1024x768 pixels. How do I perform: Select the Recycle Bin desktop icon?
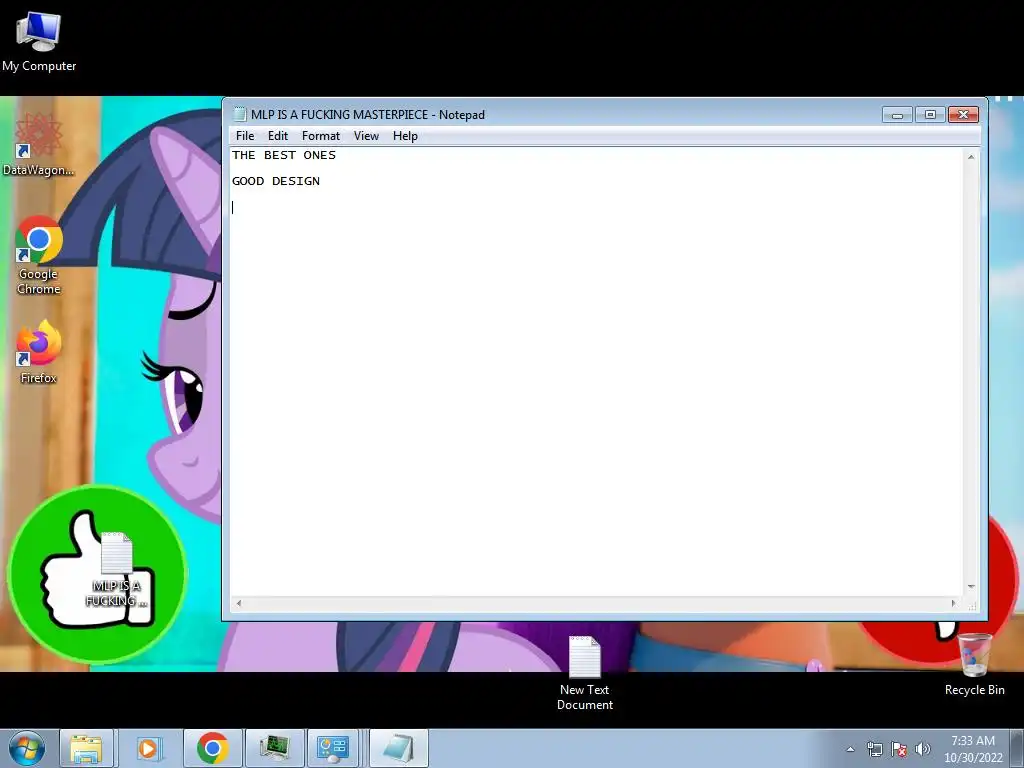[x=974, y=665]
